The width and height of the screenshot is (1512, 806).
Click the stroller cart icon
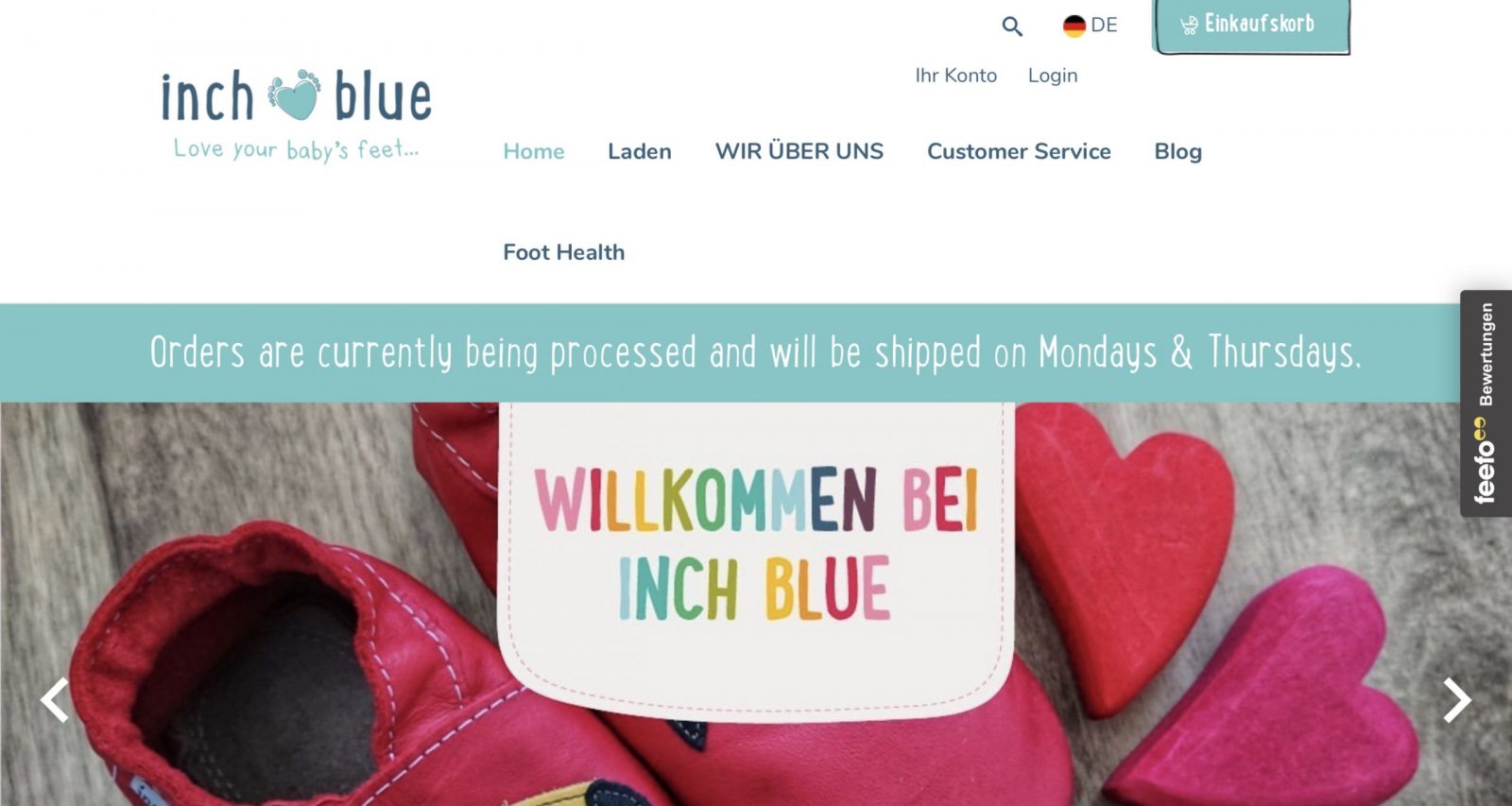coord(1189,26)
